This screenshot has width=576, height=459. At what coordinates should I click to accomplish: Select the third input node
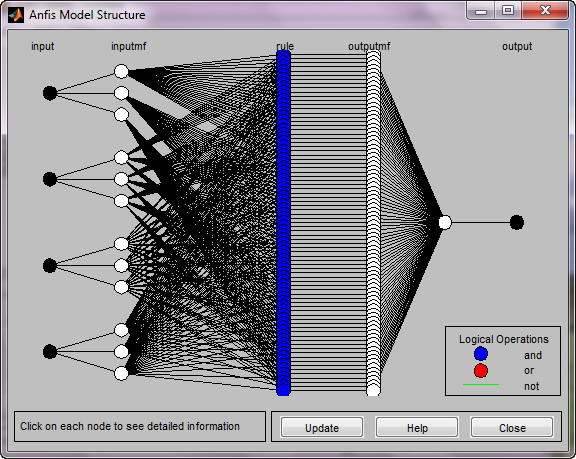tap(50, 265)
